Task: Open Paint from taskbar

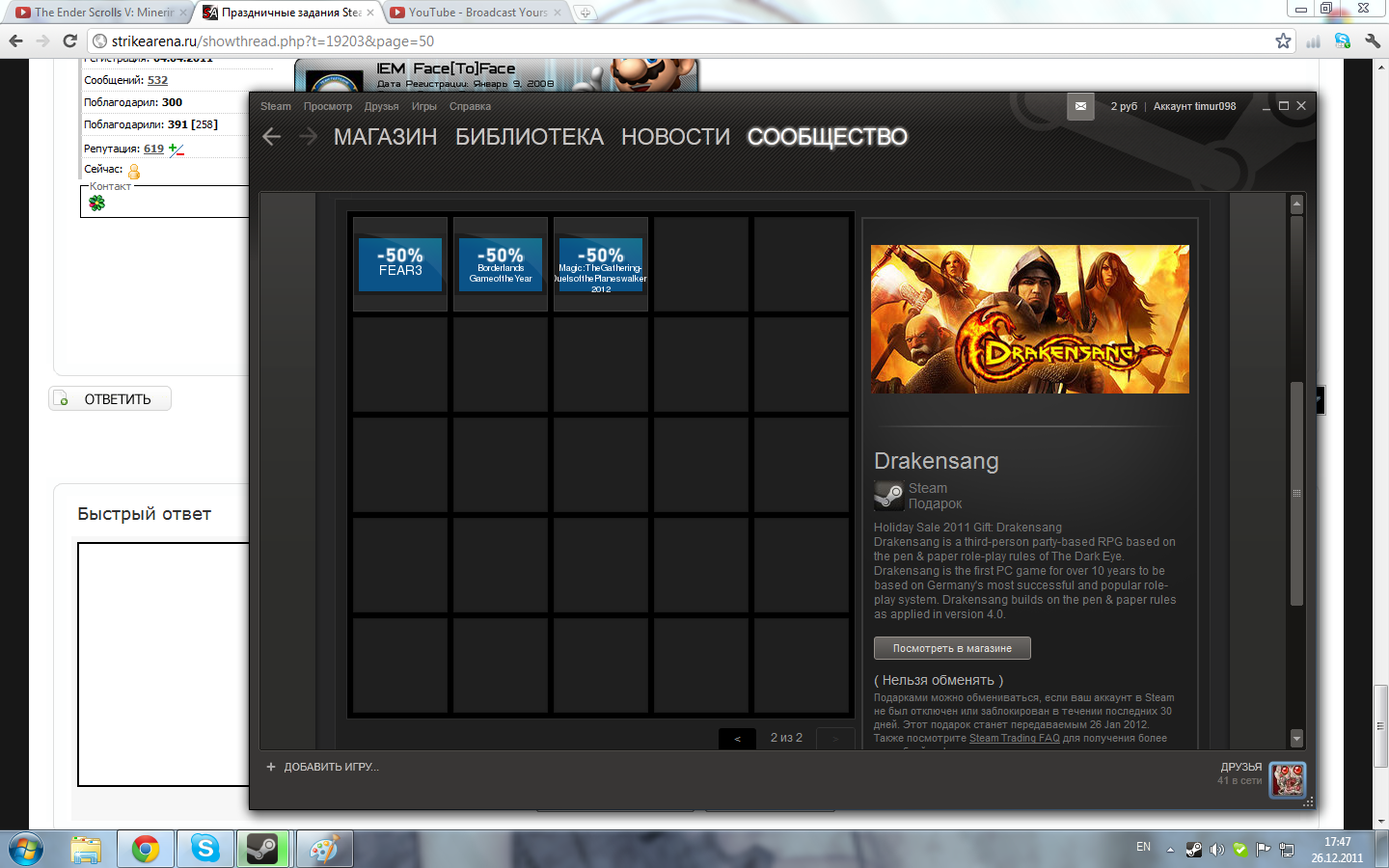Action: 324,849
